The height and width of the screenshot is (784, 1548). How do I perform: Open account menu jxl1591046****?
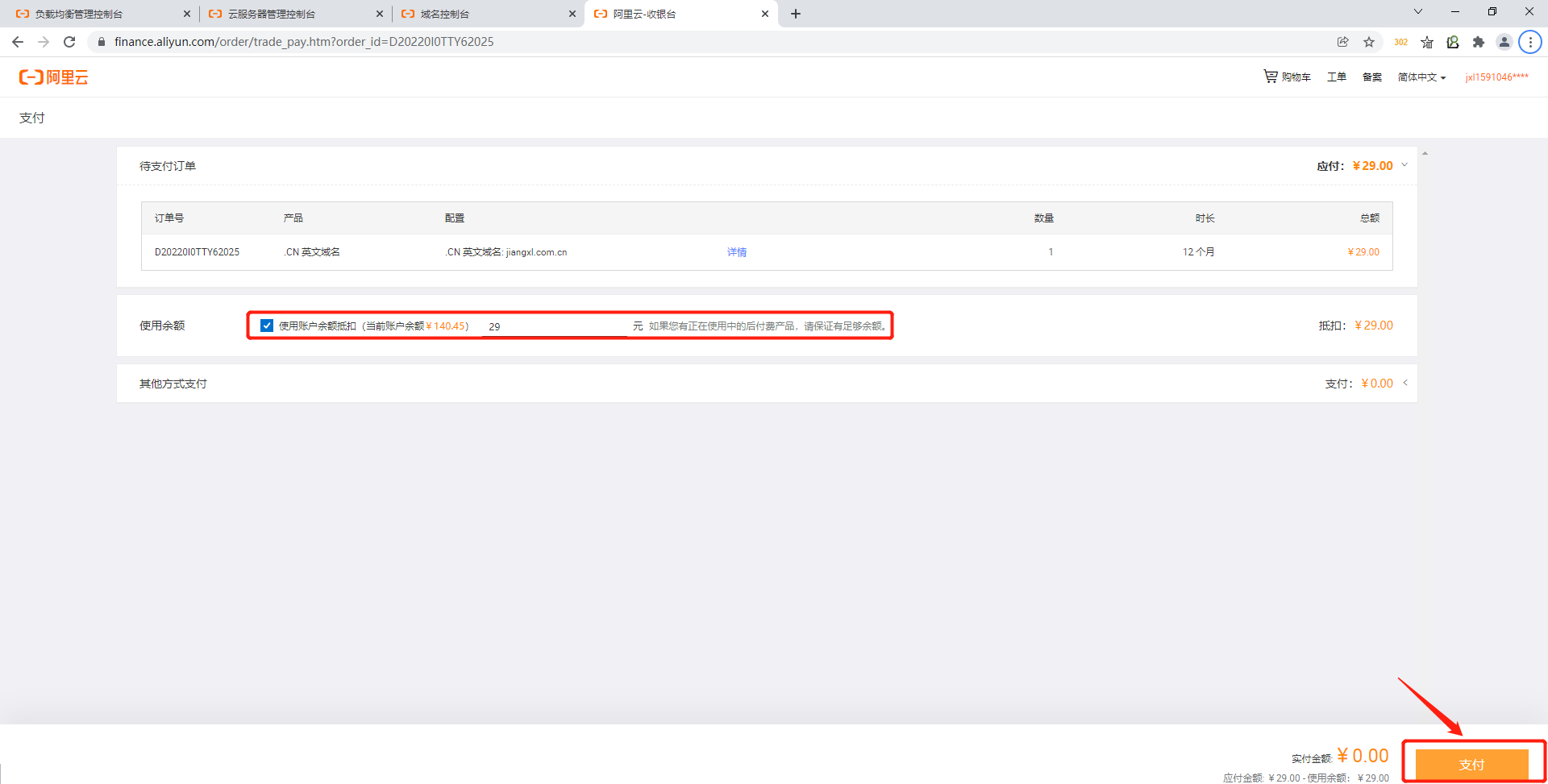(x=1496, y=77)
